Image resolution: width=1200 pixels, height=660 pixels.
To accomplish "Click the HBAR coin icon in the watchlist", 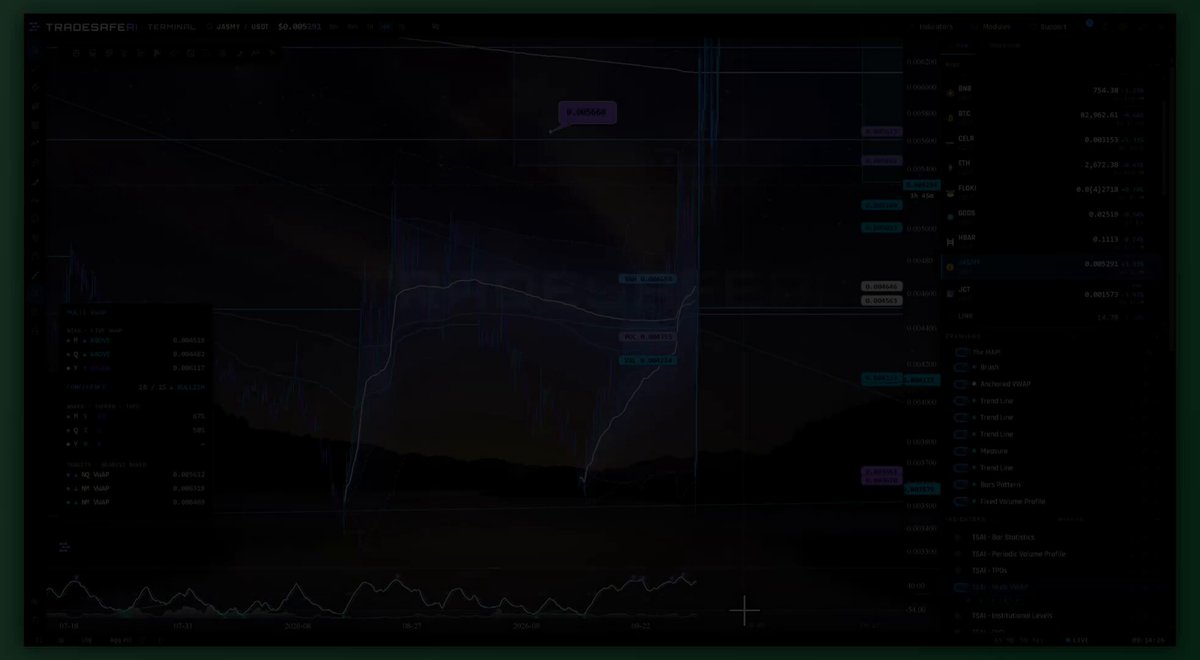I will 950,242.
